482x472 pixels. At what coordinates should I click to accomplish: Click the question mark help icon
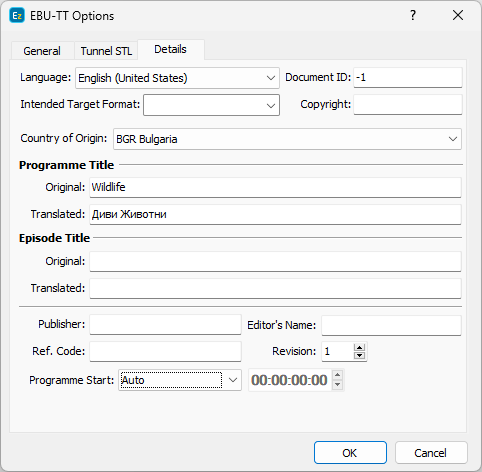pos(413,15)
